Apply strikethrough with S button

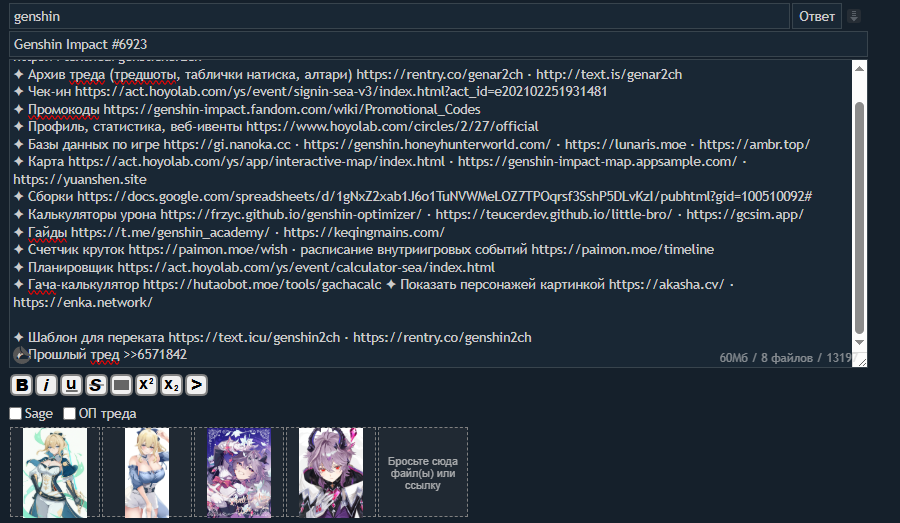(x=96, y=385)
